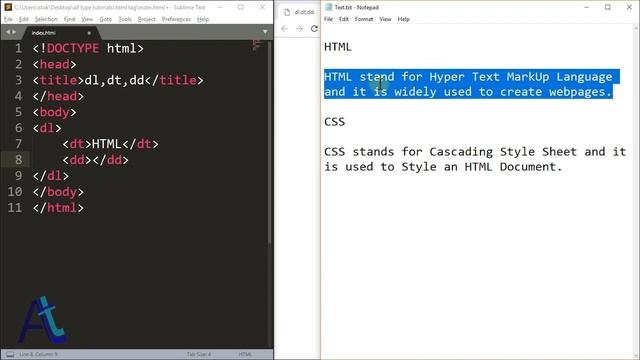Open the Tab Size: 4 selector

point(199,354)
